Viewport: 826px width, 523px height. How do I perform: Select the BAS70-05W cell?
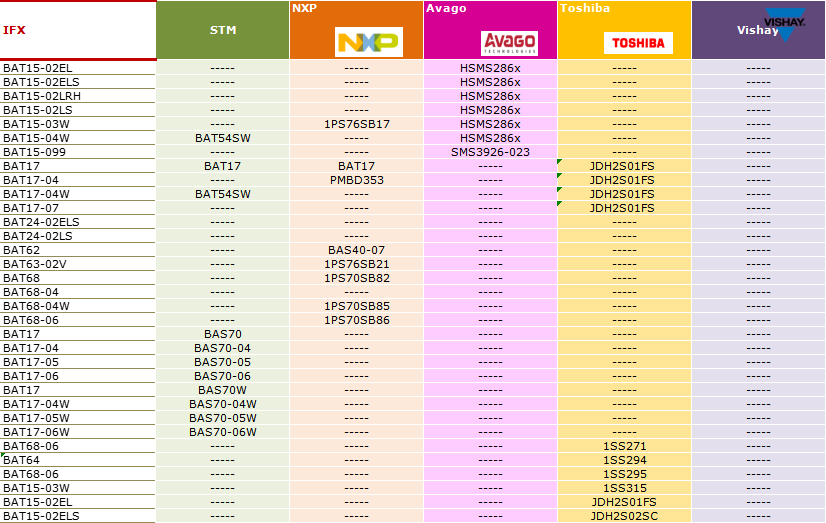click(x=223, y=418)
